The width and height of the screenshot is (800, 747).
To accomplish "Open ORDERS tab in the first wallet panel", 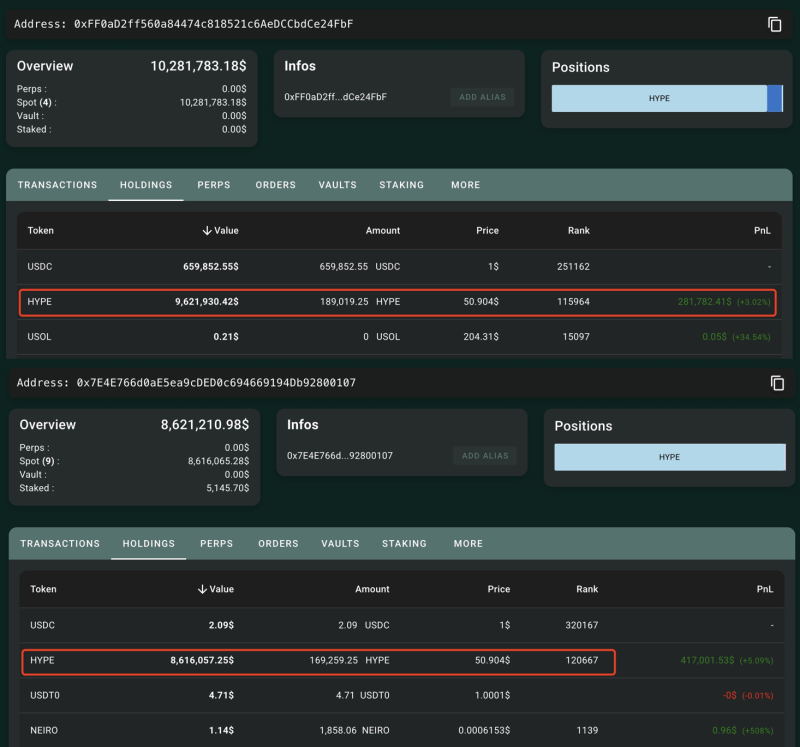I will [x=276, y=185].
